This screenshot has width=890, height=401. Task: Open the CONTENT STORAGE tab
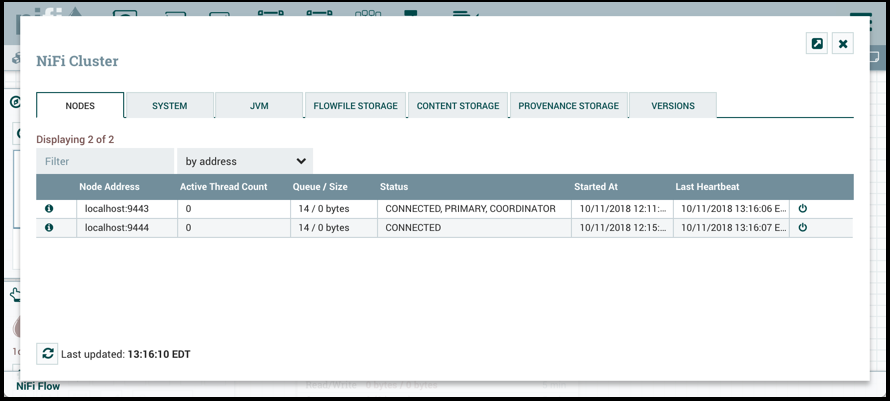(x=458, y=106)
